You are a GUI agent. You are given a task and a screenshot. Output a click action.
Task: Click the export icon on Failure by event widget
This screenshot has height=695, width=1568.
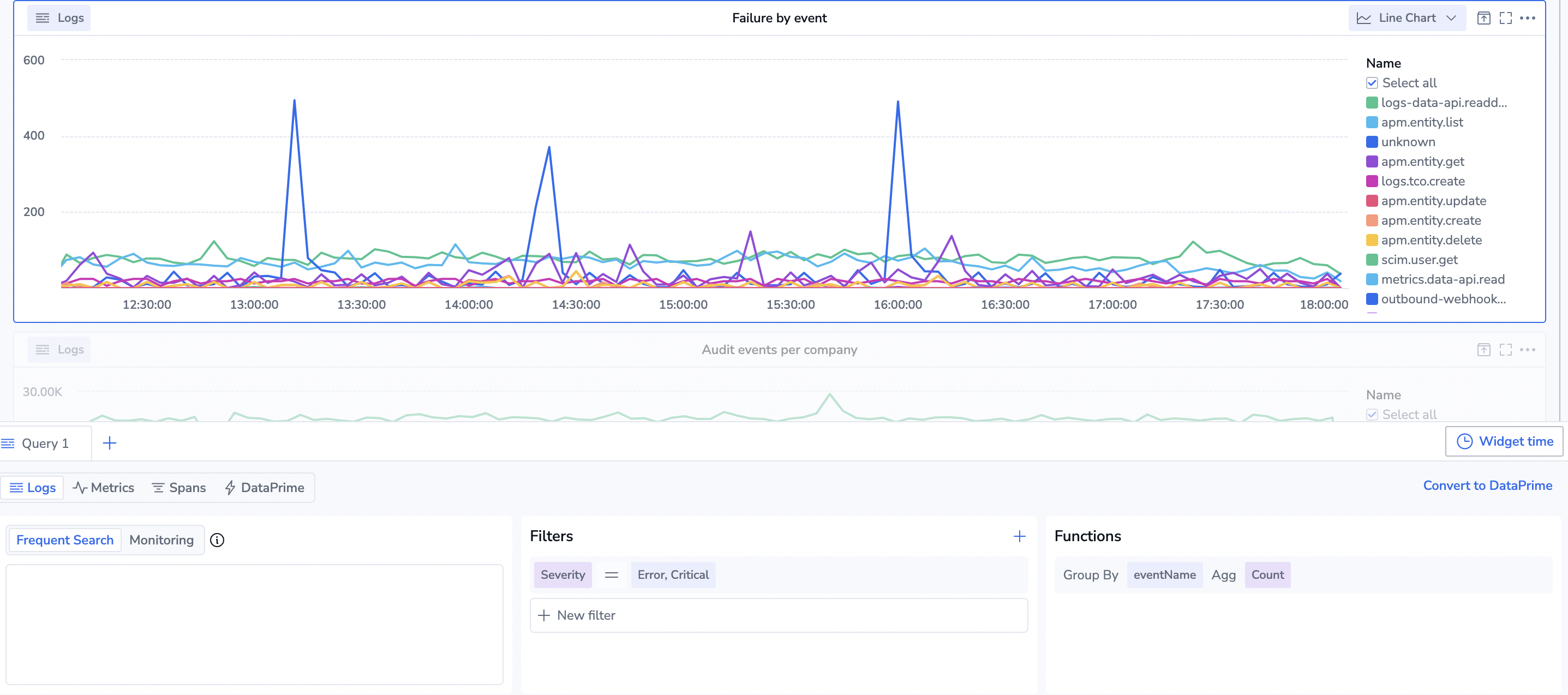click(1483, 18)
